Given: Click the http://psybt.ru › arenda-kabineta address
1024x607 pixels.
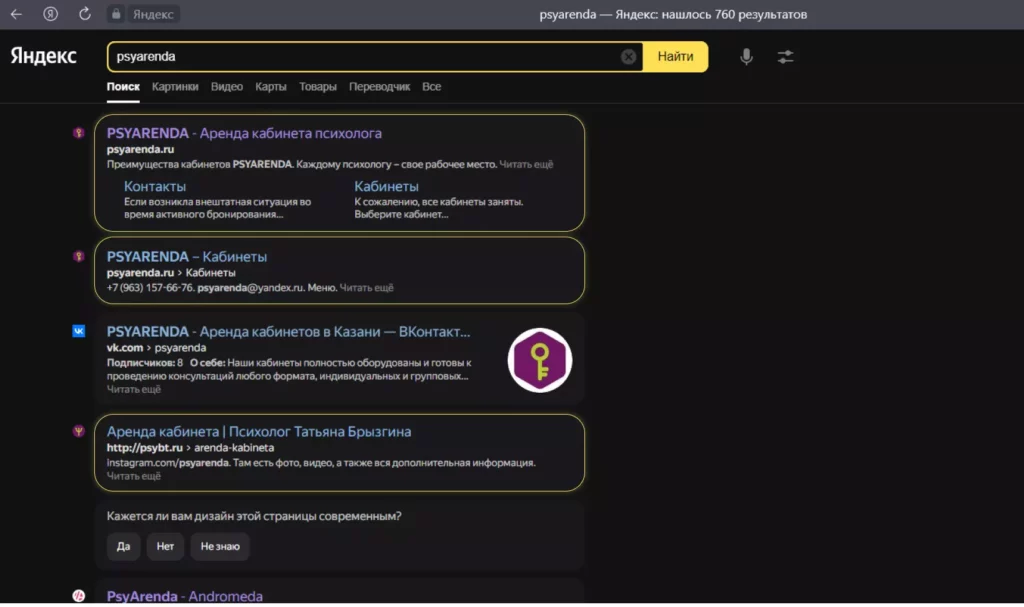Looking at the screenshot, I should (x=191, y=448).
